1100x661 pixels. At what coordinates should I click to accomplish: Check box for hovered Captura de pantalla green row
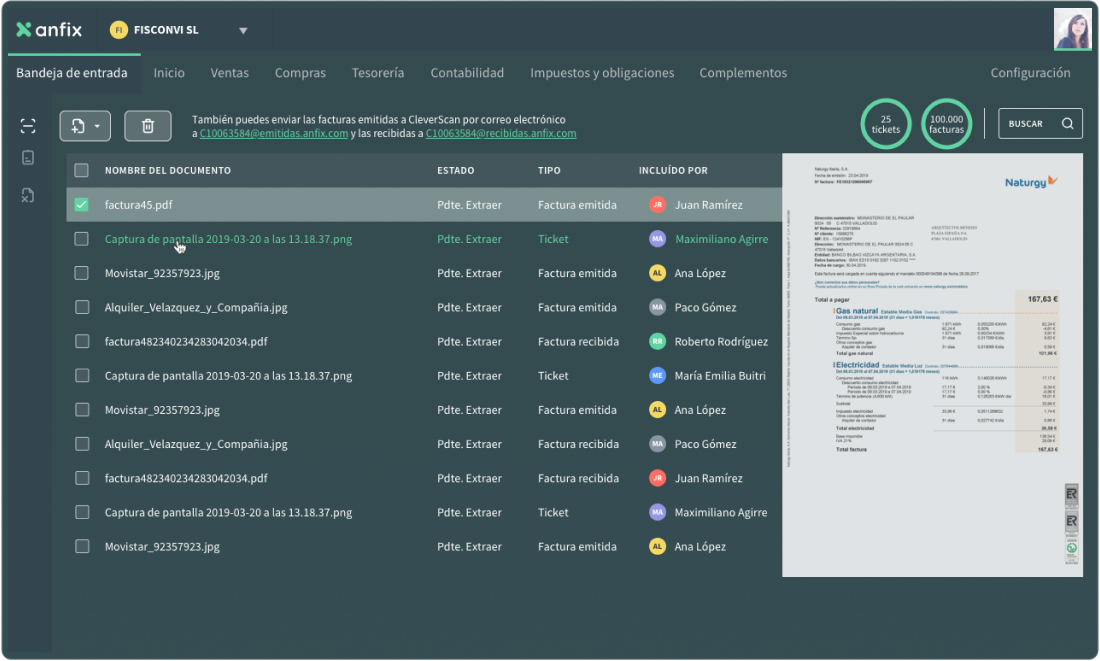[81, 239]
